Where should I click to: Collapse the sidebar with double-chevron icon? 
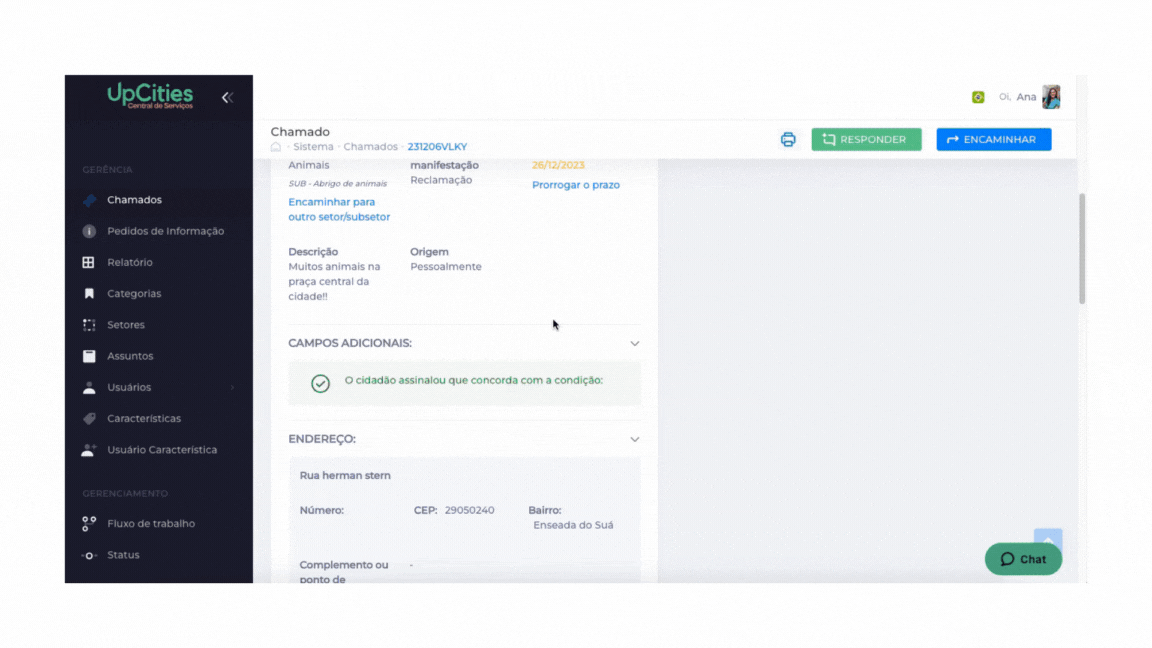pos(227,98)
